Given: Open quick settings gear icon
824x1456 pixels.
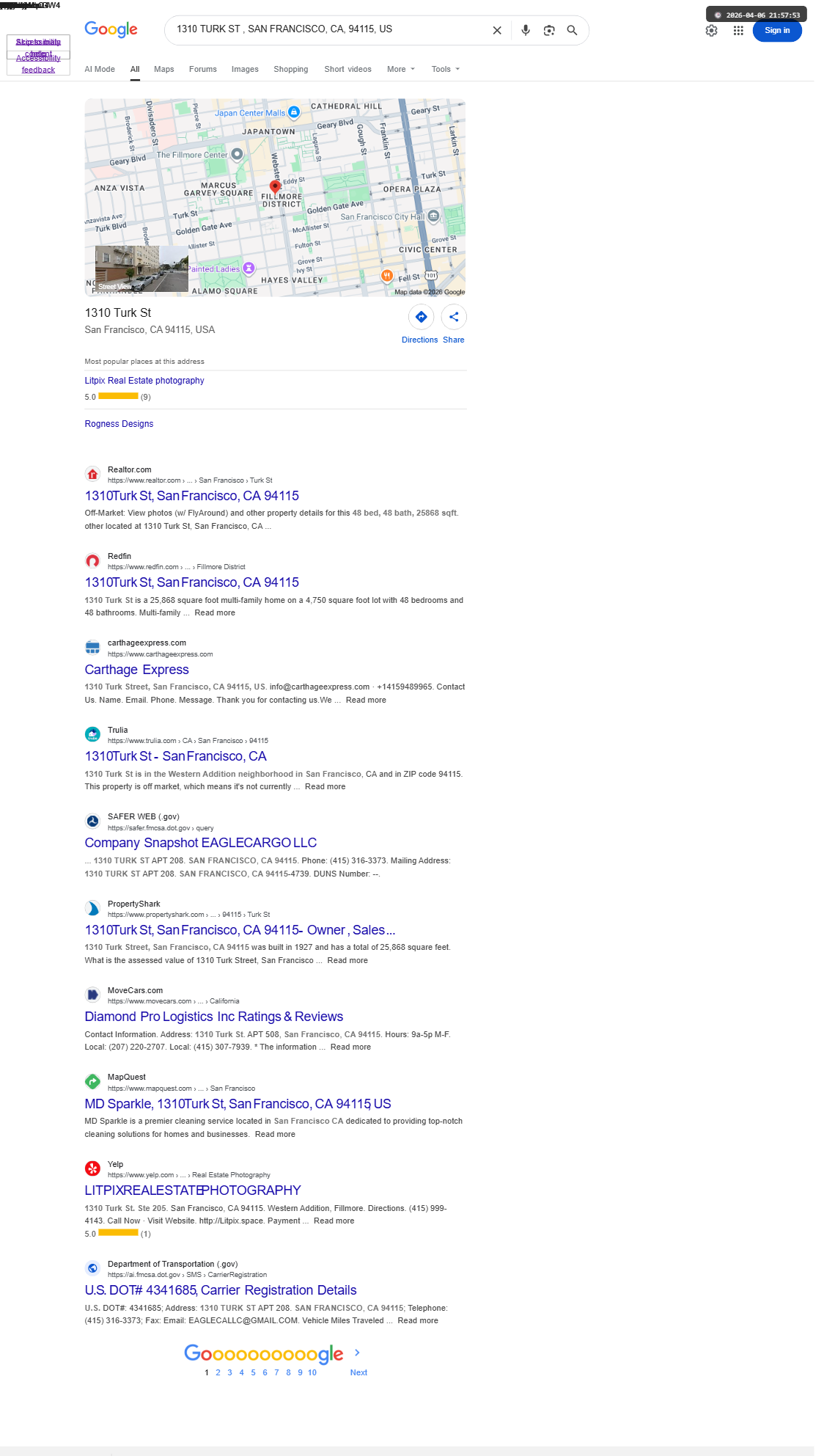Looking at the screenshot, I should (711, 31).
